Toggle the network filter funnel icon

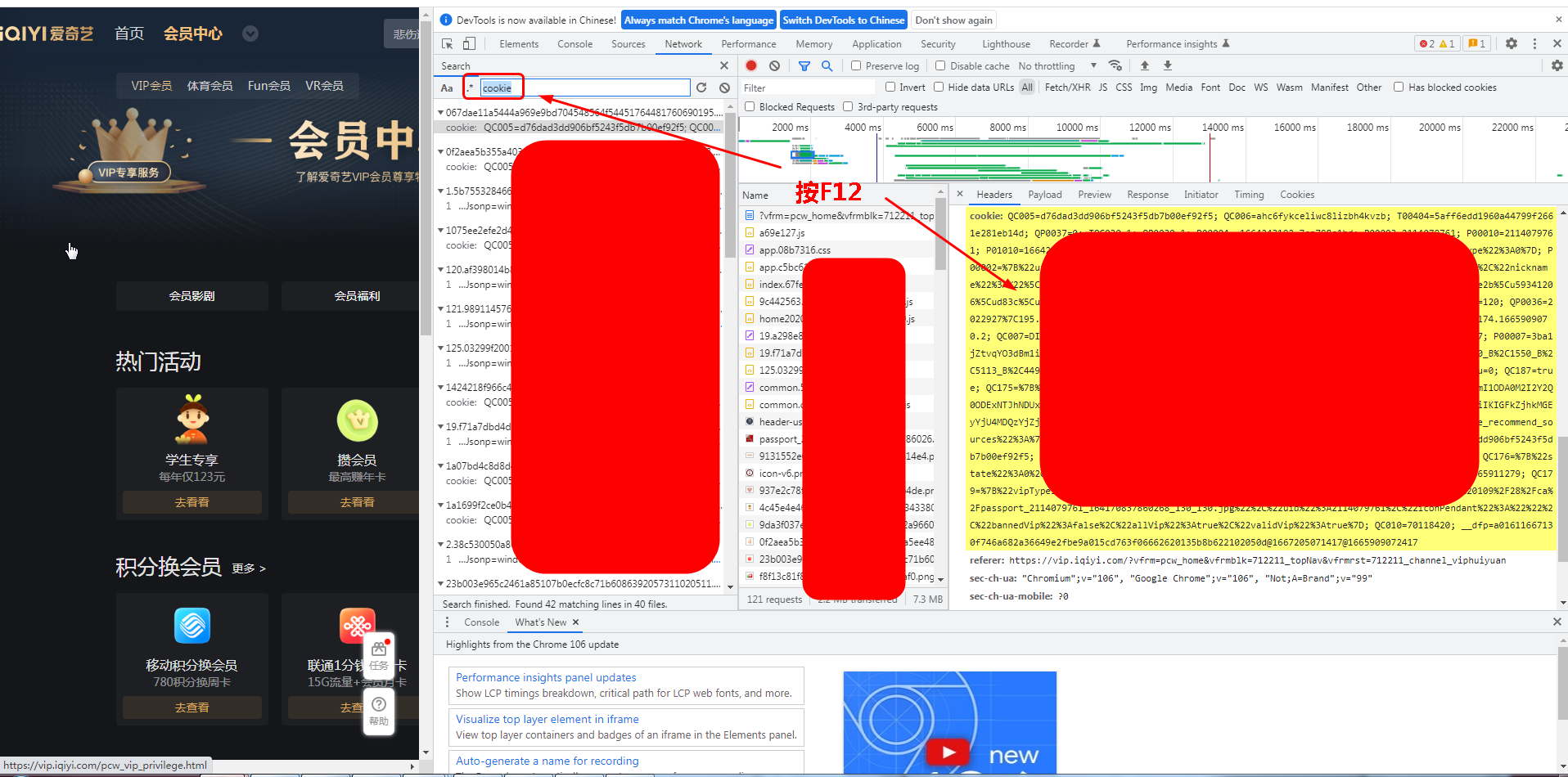click(804, 65)
